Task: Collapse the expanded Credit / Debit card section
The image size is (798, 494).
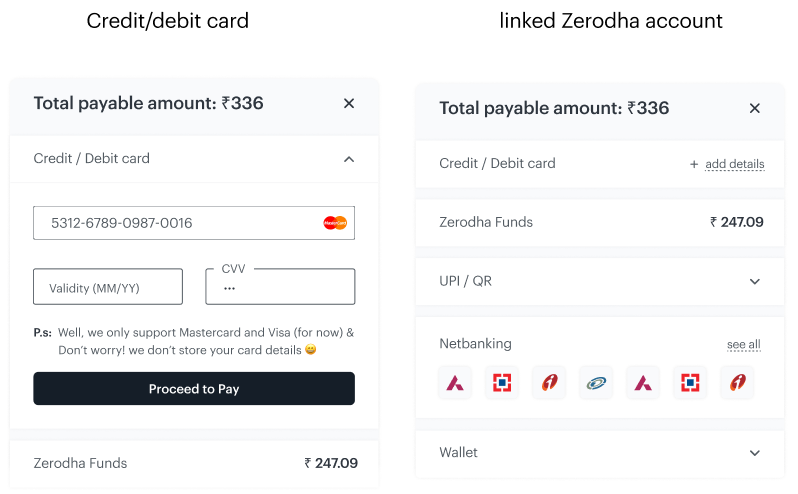Action: pyautogui.click(x=349, y=159)
